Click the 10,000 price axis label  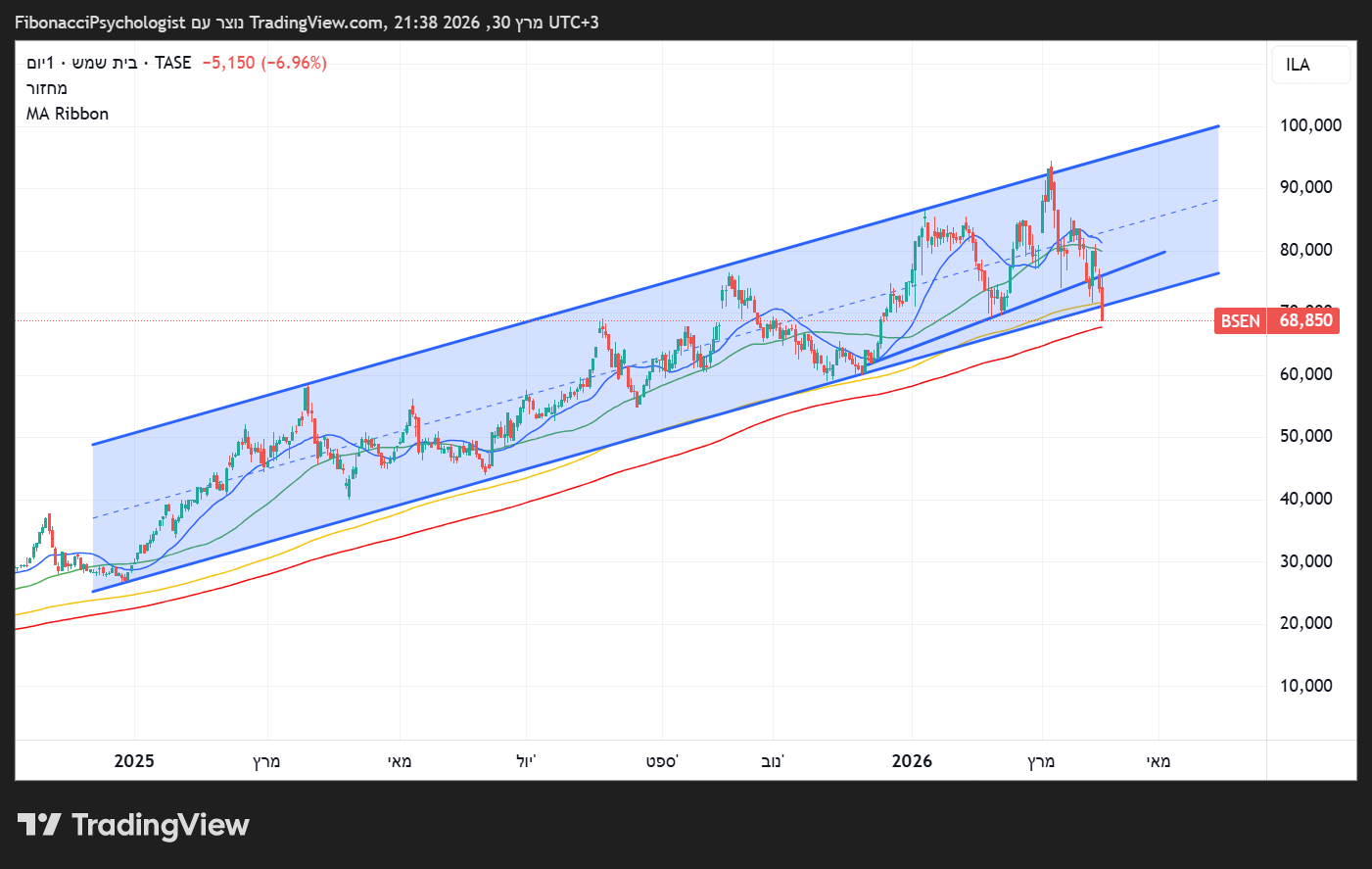click(x=1305, y=686)
